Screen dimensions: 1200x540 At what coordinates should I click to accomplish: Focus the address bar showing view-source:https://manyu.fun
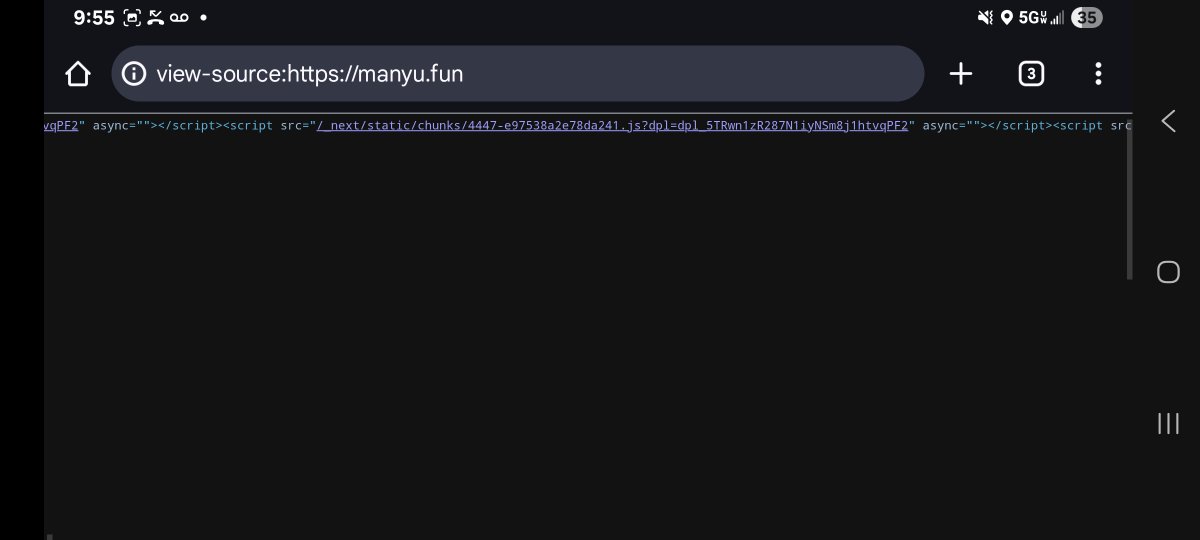[x=517, y=73]
